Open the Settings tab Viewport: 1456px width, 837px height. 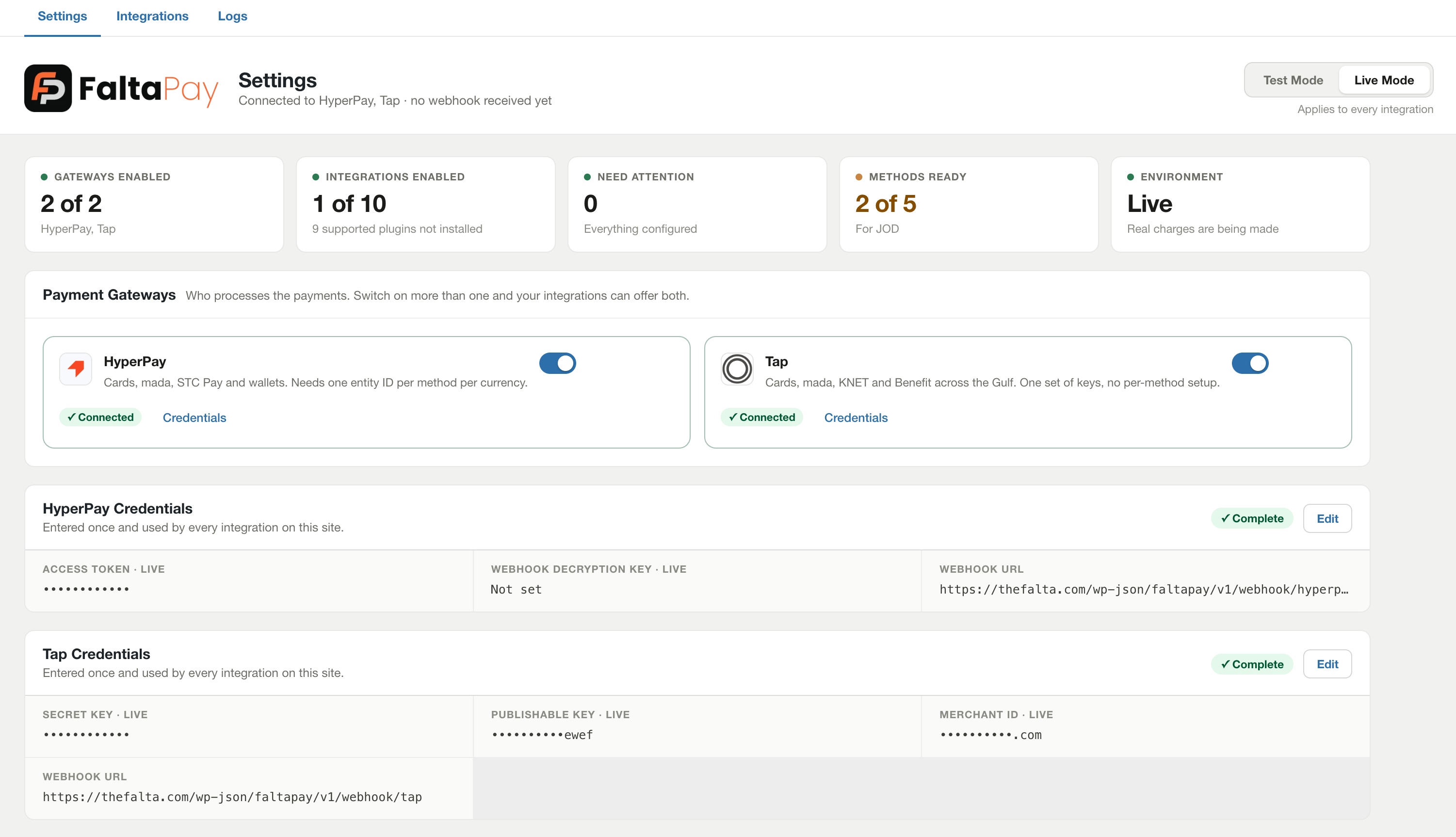(62, 16)
